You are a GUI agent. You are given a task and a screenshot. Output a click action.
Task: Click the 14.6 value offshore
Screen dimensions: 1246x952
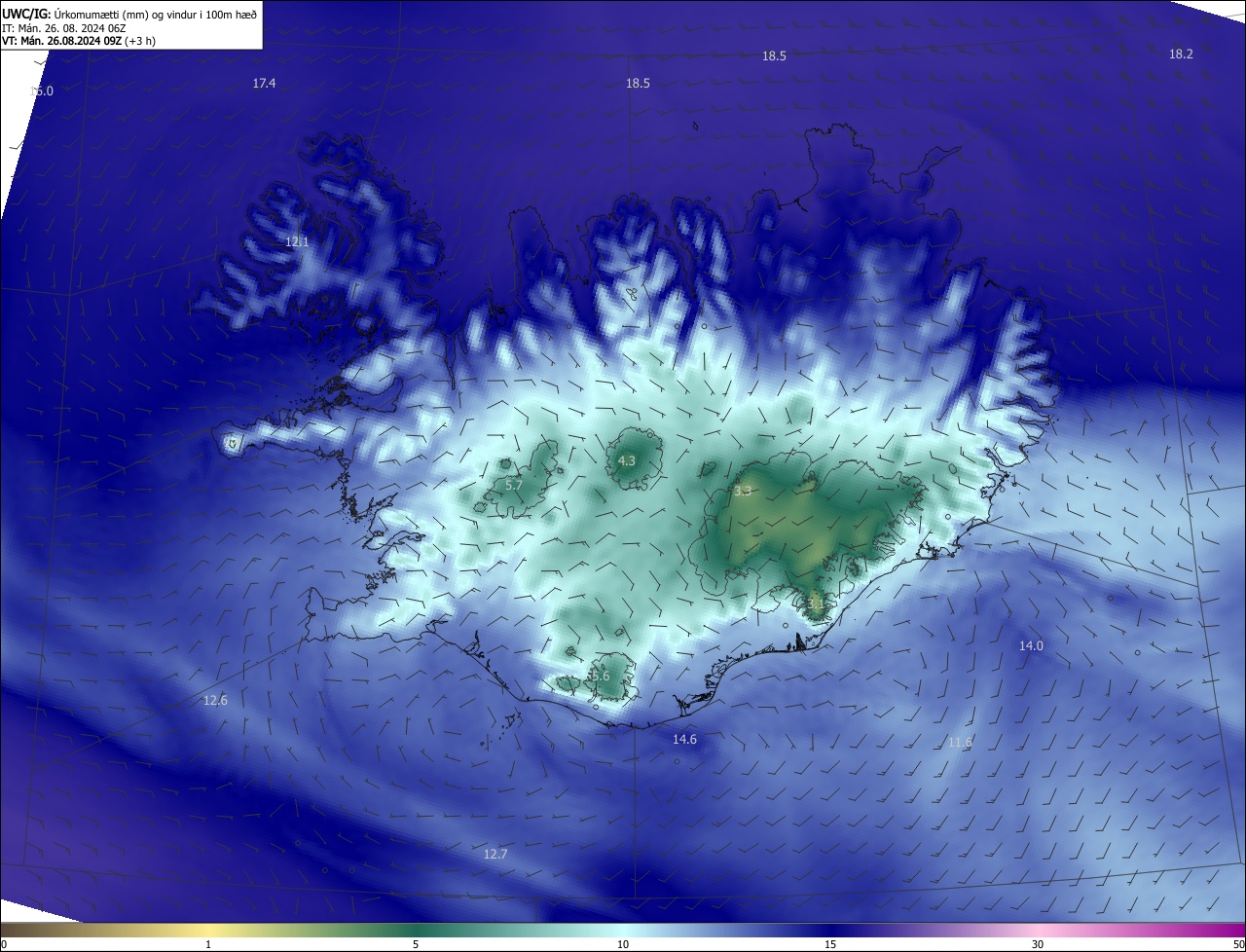[684, 740]
